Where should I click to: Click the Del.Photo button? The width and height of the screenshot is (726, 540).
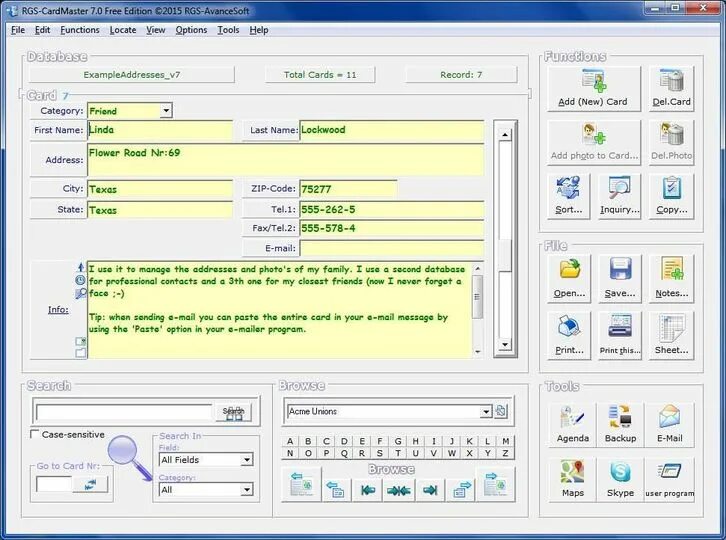(671, 142)
